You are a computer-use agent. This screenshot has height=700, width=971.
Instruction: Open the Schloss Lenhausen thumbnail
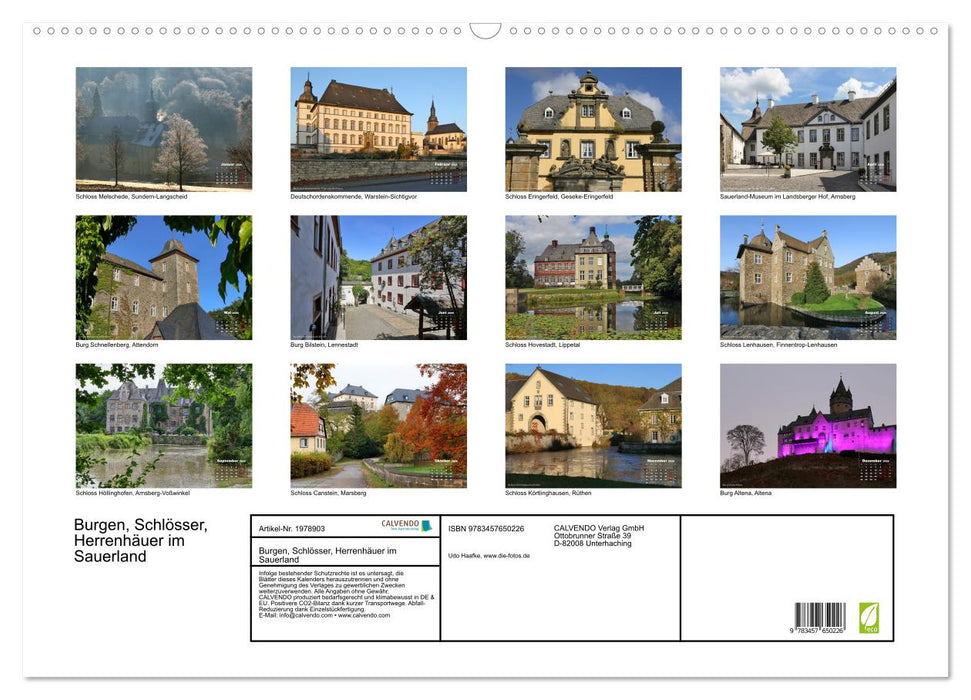click(x=808, y=277)
